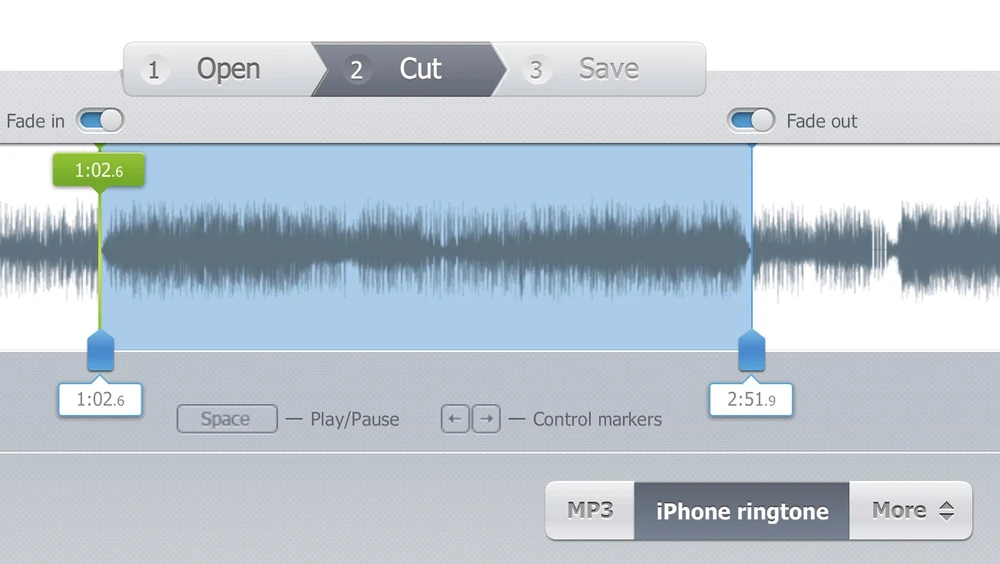Click the green 1:02.6 playhead label
Screen dimensions: 1000x564
tap(99, 170)
